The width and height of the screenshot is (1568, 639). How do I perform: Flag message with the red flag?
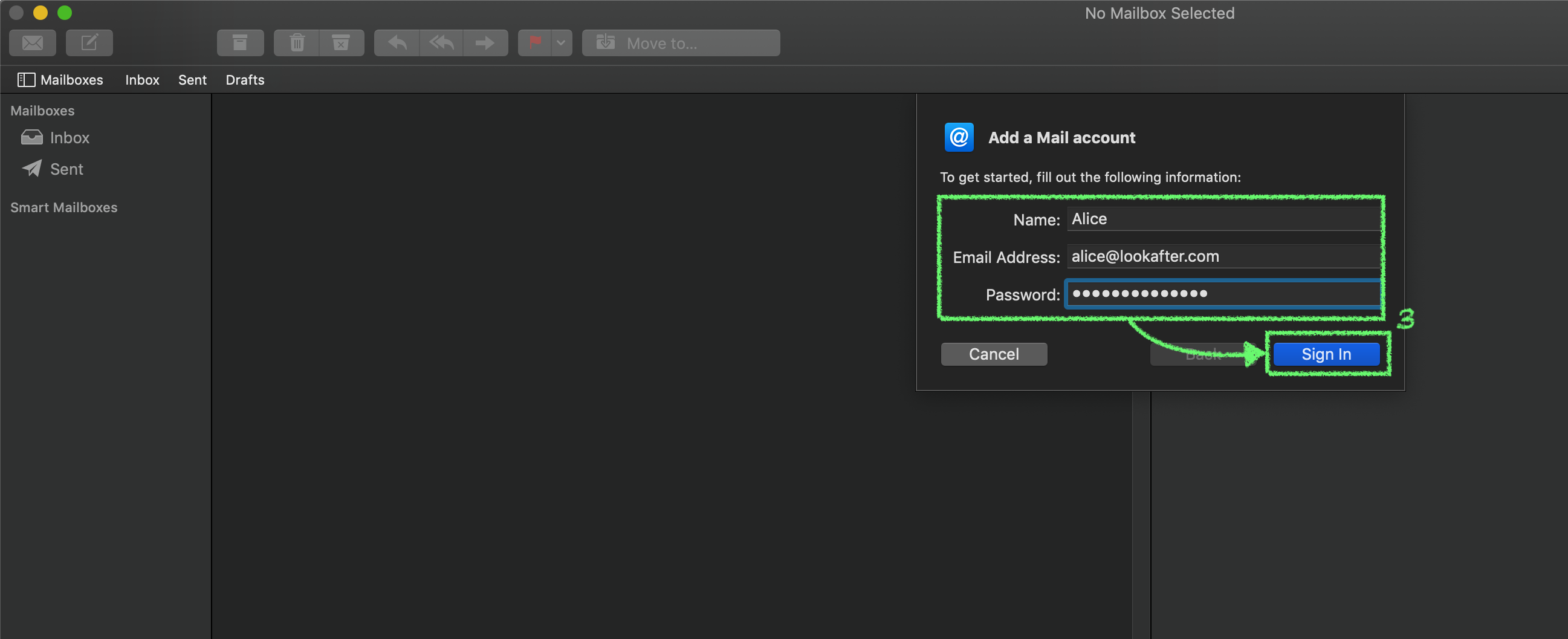pos(534,43)
